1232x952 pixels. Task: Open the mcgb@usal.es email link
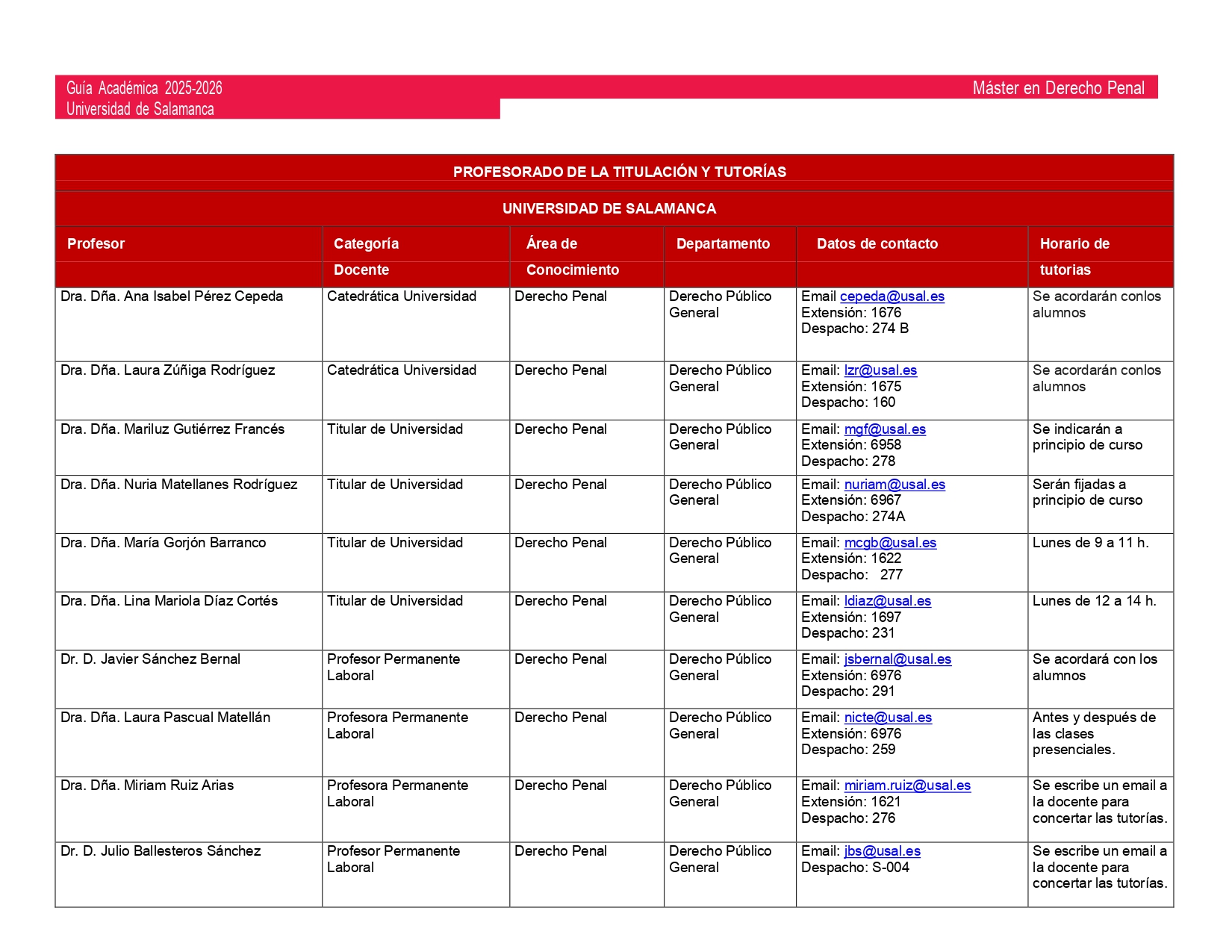[x=890, y=543]
